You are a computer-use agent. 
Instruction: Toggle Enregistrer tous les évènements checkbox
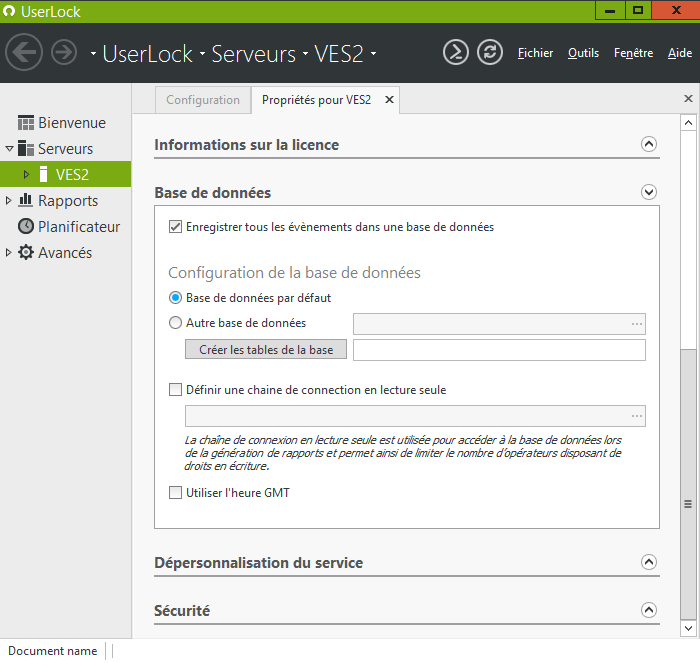[x=175, y=227]
